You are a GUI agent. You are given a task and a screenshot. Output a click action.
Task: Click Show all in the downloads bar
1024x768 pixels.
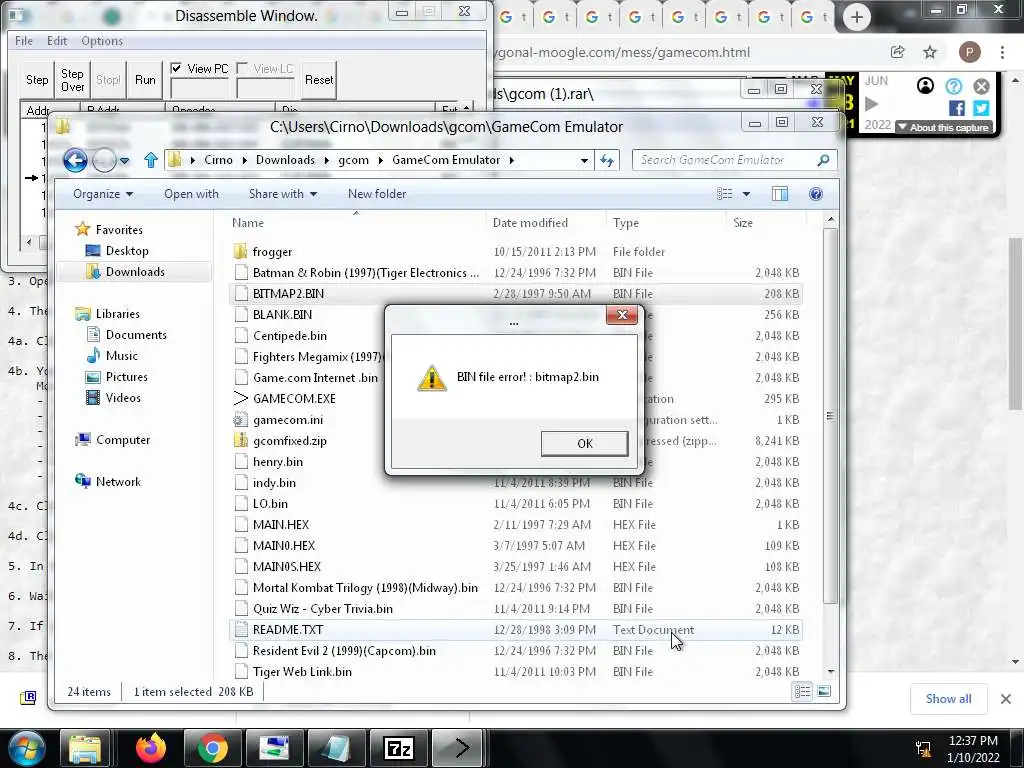948,699
